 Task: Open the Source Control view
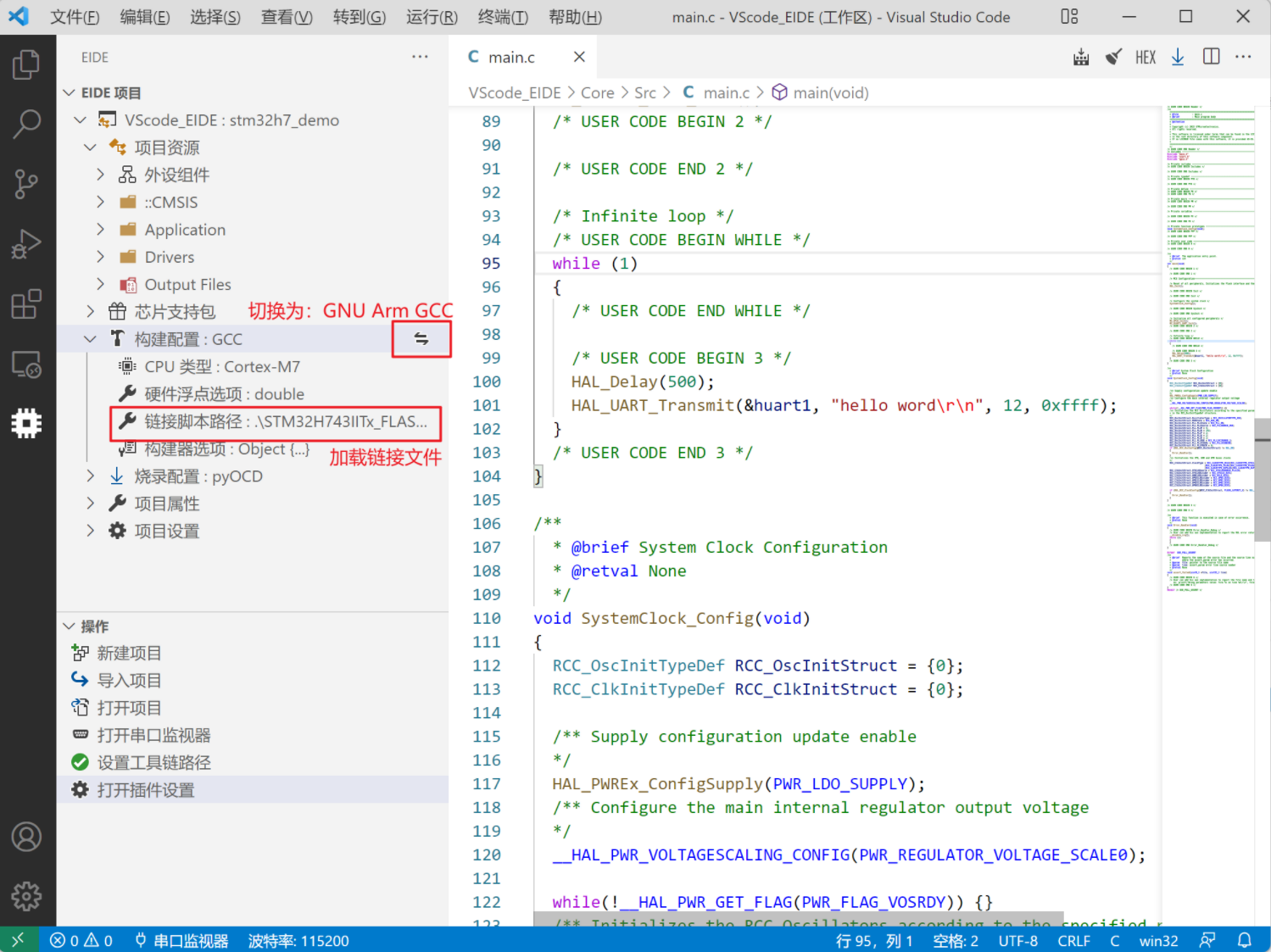click(26, 184)
